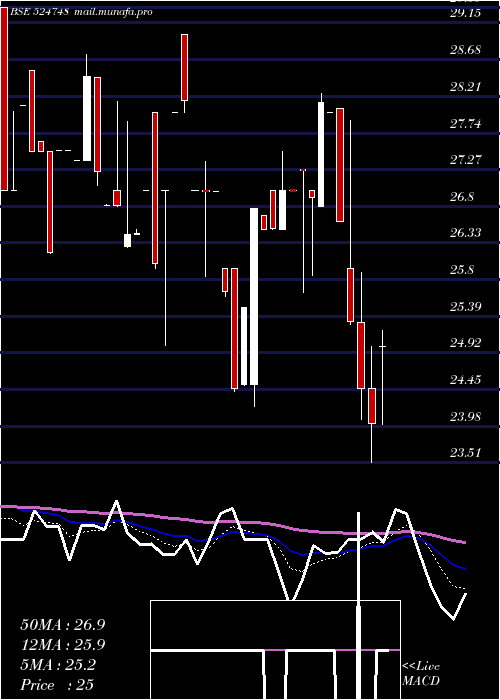Click the last red candle ending near 23.98
Image resolution: width=500 pixels, height=700 pixels.
click(372, 406)
